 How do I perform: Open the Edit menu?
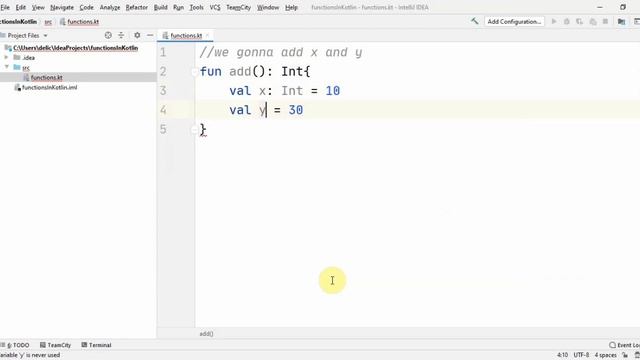(20, 7)
